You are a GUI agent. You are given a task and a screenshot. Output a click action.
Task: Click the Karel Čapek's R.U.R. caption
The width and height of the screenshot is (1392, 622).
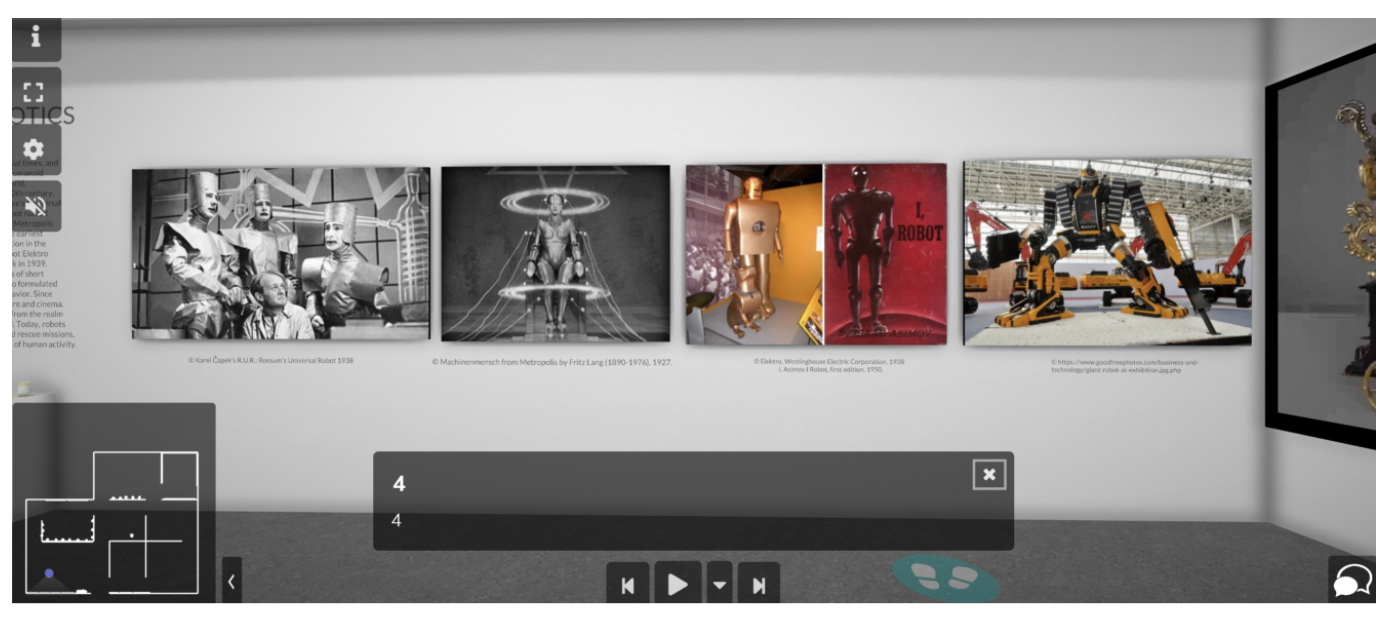271,360
